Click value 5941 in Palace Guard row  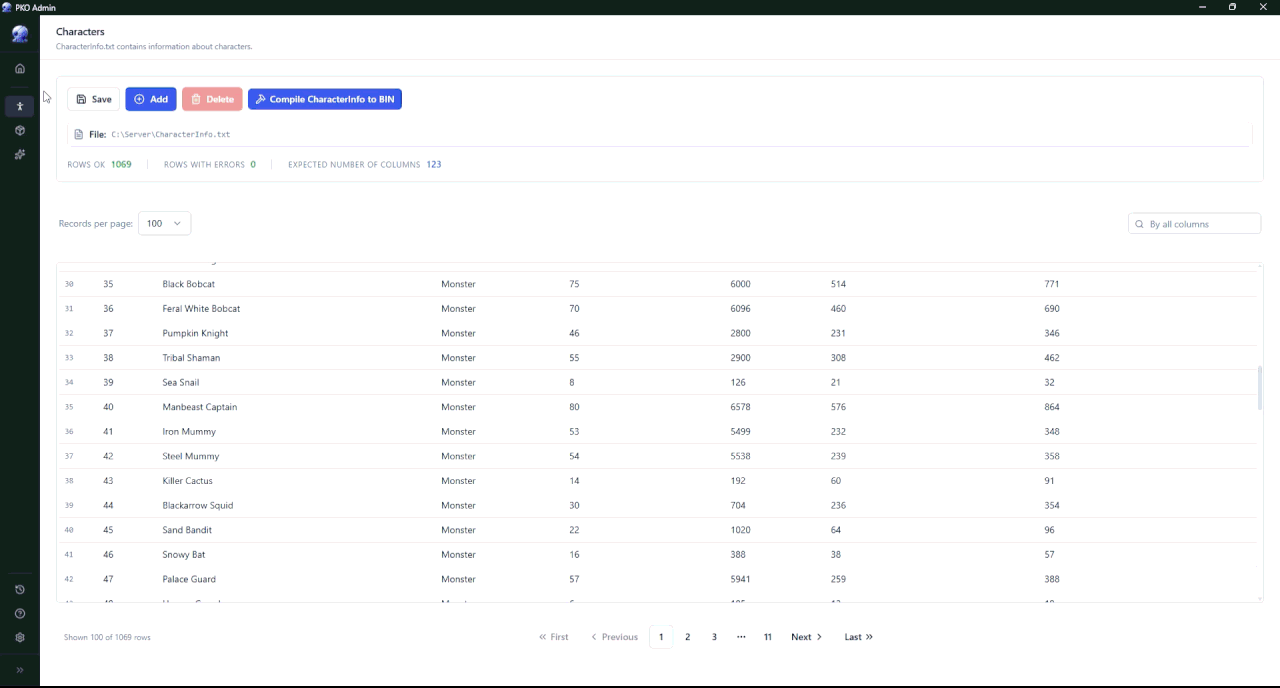pos(741,579)
